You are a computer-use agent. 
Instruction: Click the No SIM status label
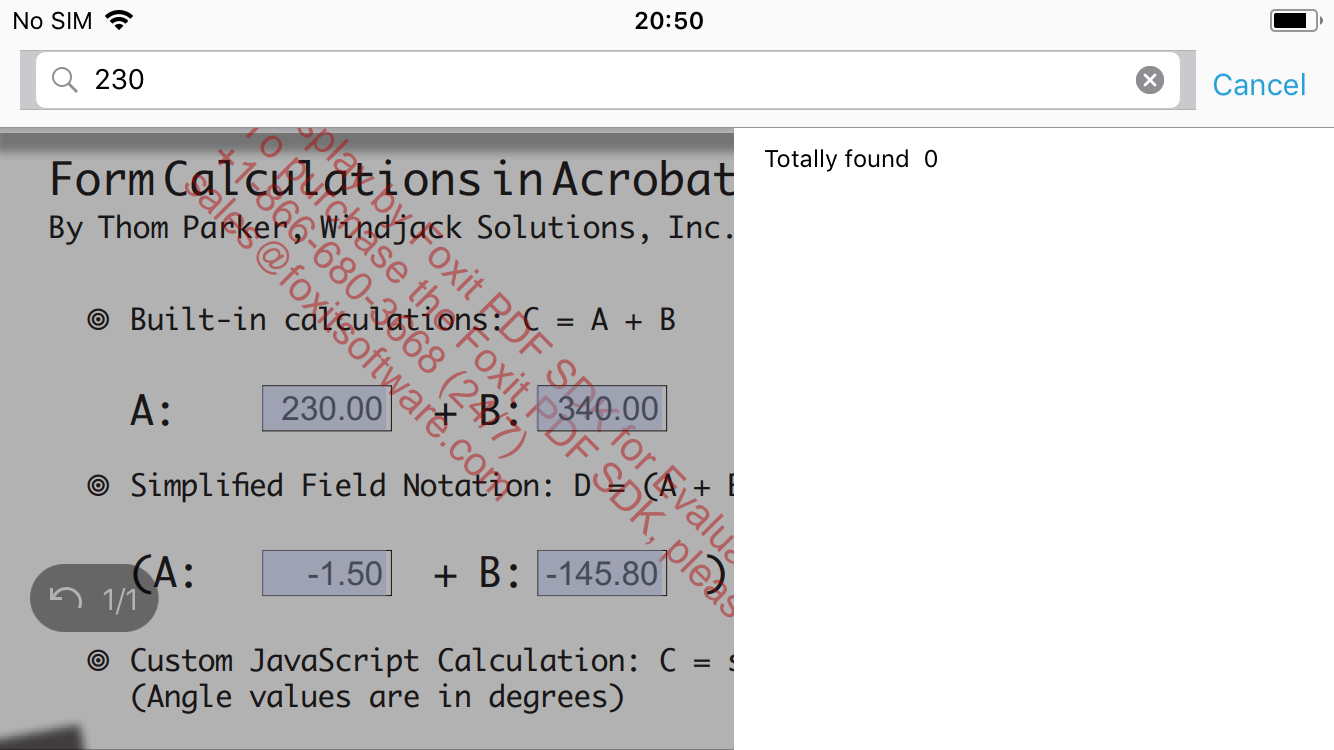[51, 19]
